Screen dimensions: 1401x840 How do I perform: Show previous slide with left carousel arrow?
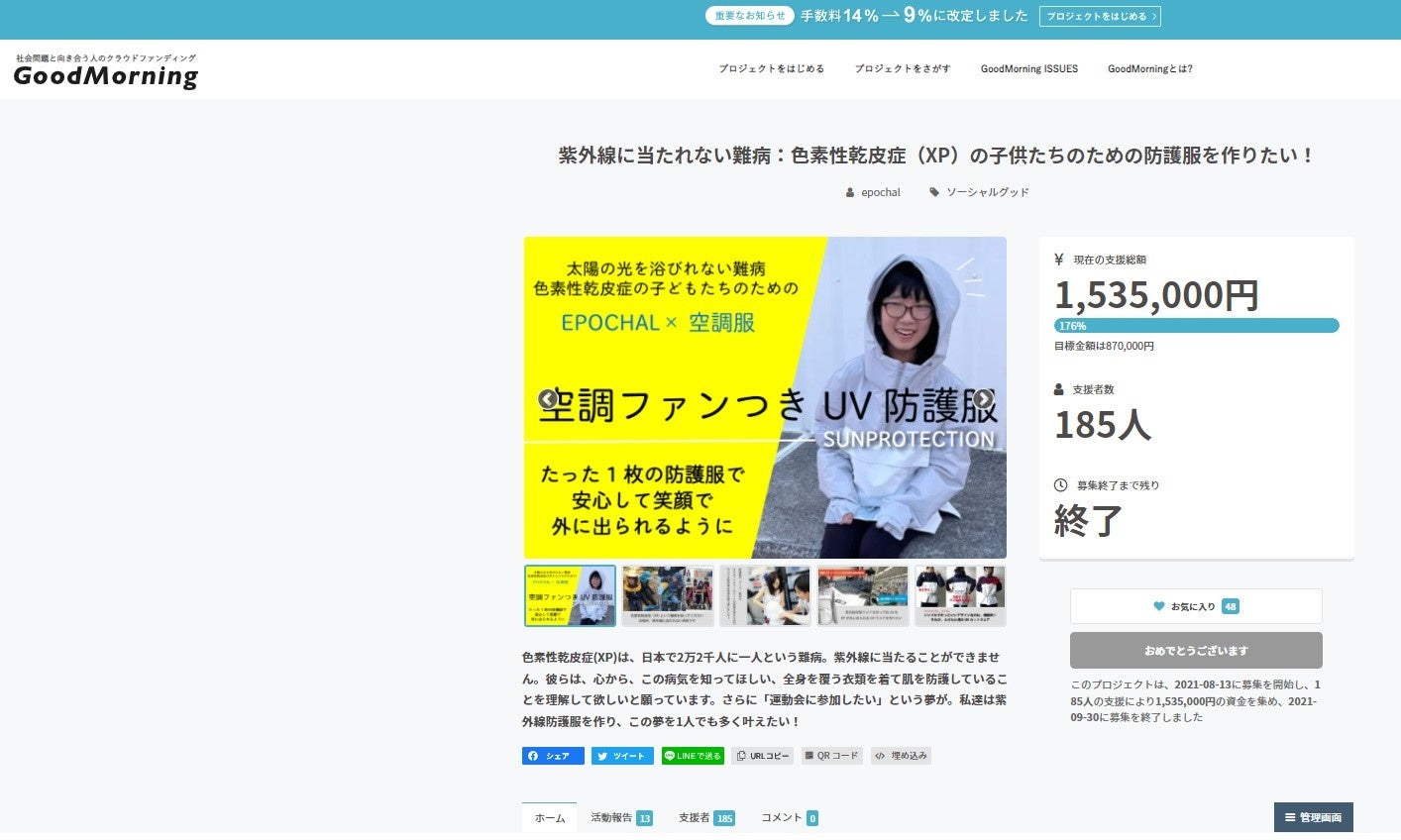548,399
